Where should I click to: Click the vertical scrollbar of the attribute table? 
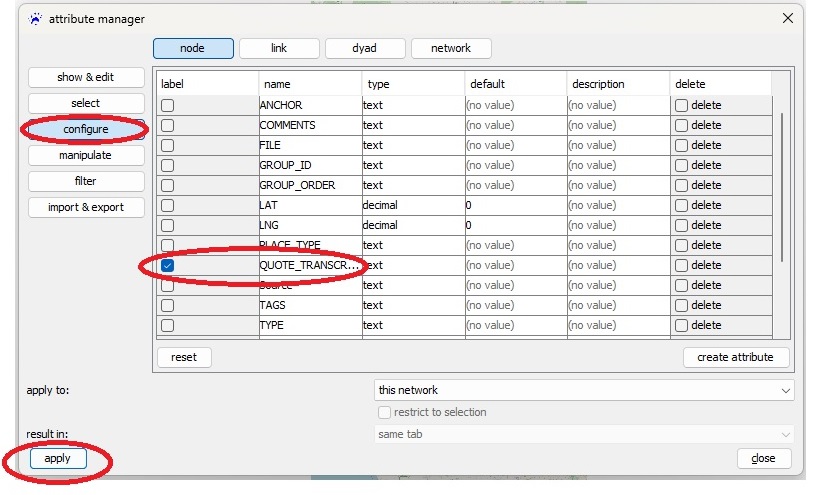click(782, 180)
